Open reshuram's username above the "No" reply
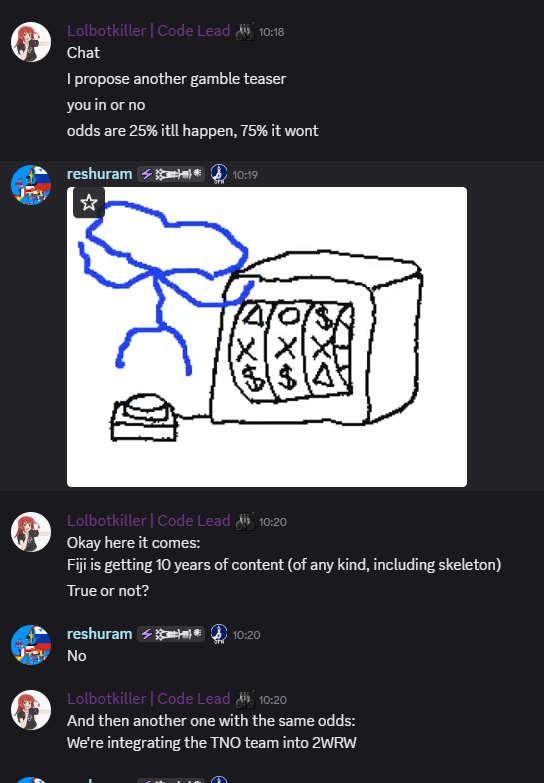544x783 pixels. click(x=99, y=634)
